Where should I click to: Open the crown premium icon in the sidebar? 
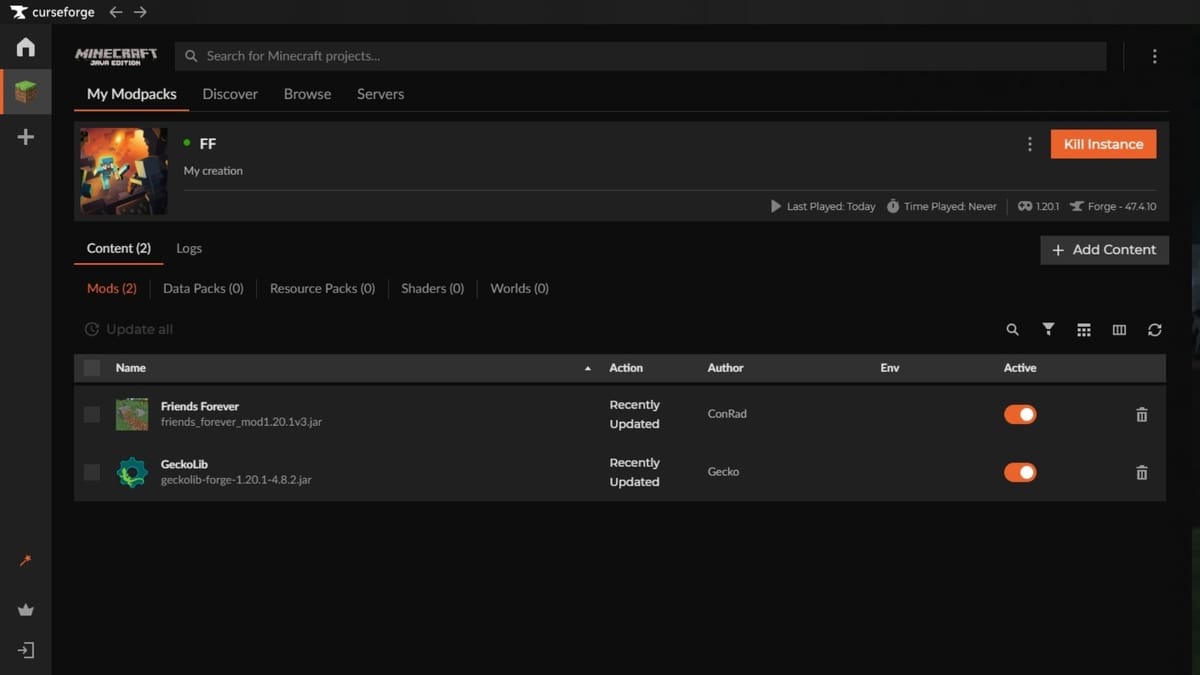(26, 610)
